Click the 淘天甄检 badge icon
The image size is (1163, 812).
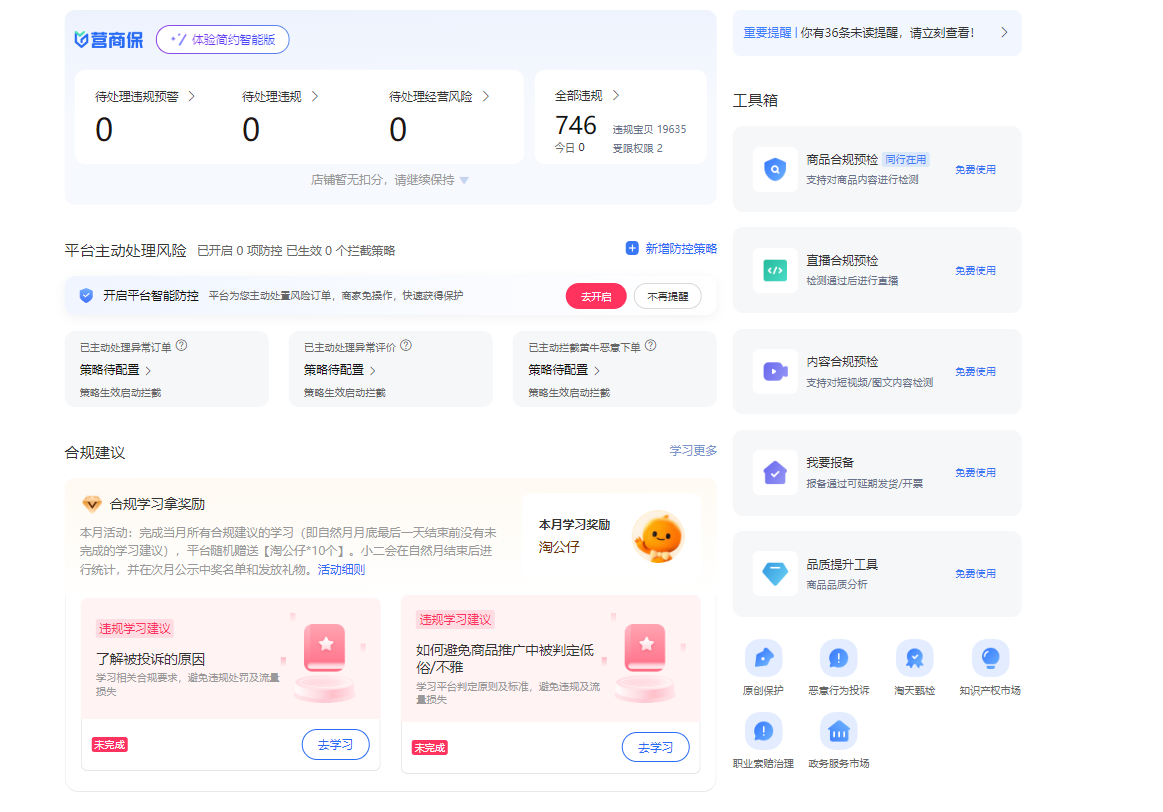pyautogui.click(x=914, y=658)
